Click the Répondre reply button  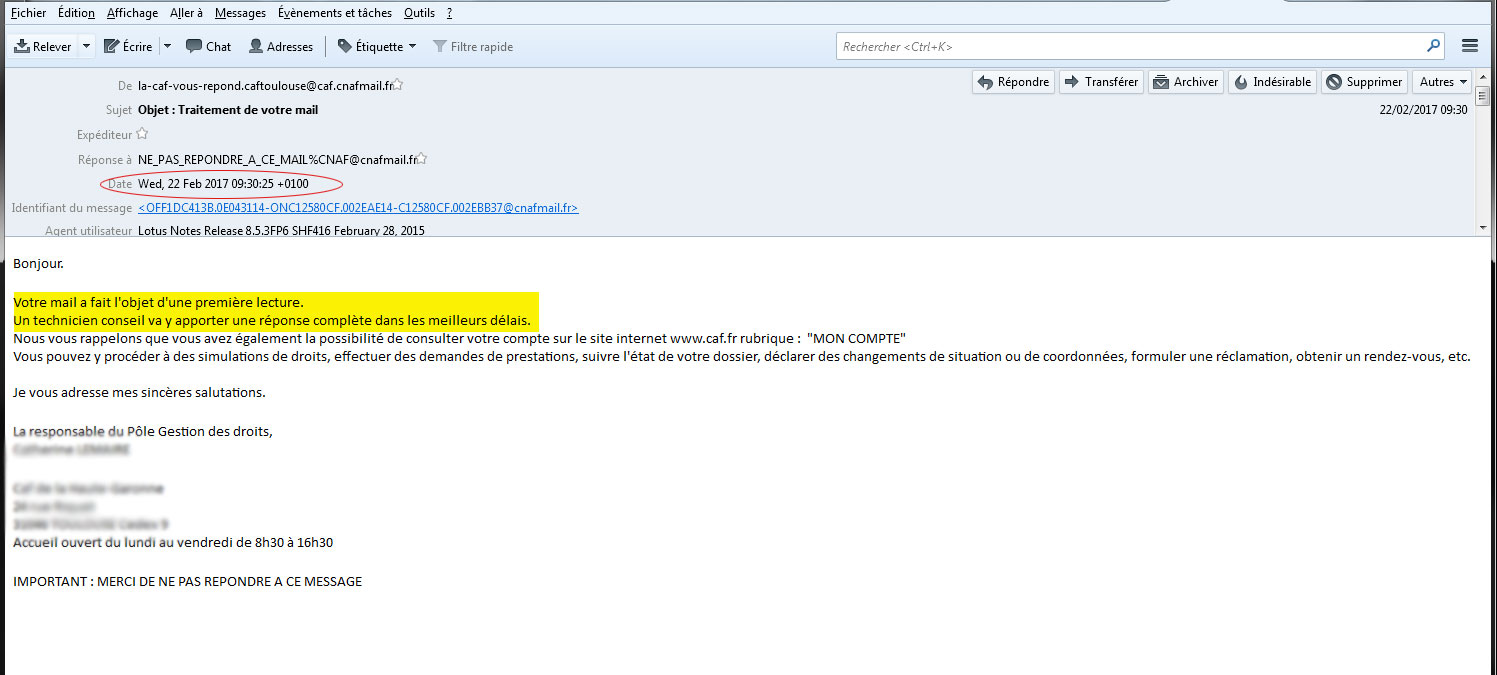[x=1013, y=82]
